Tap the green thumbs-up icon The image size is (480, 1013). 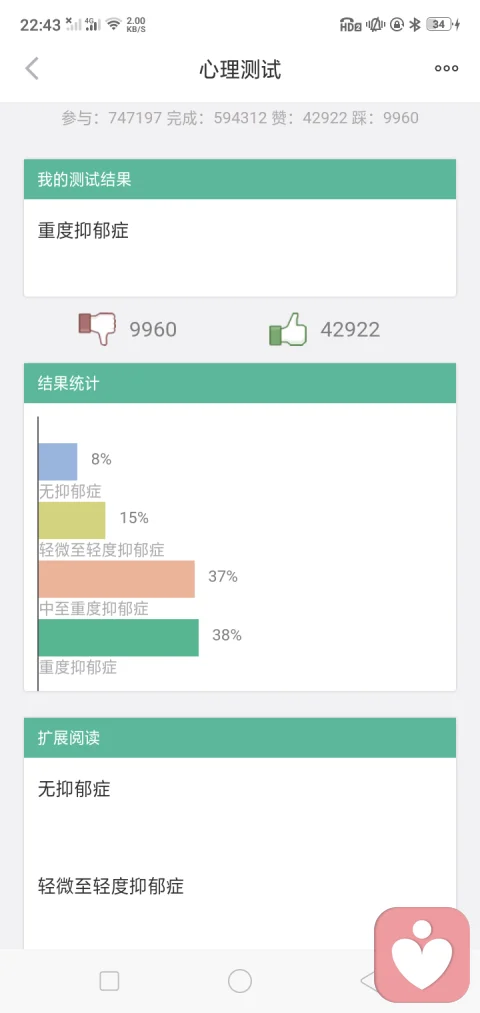click(288, 329)
